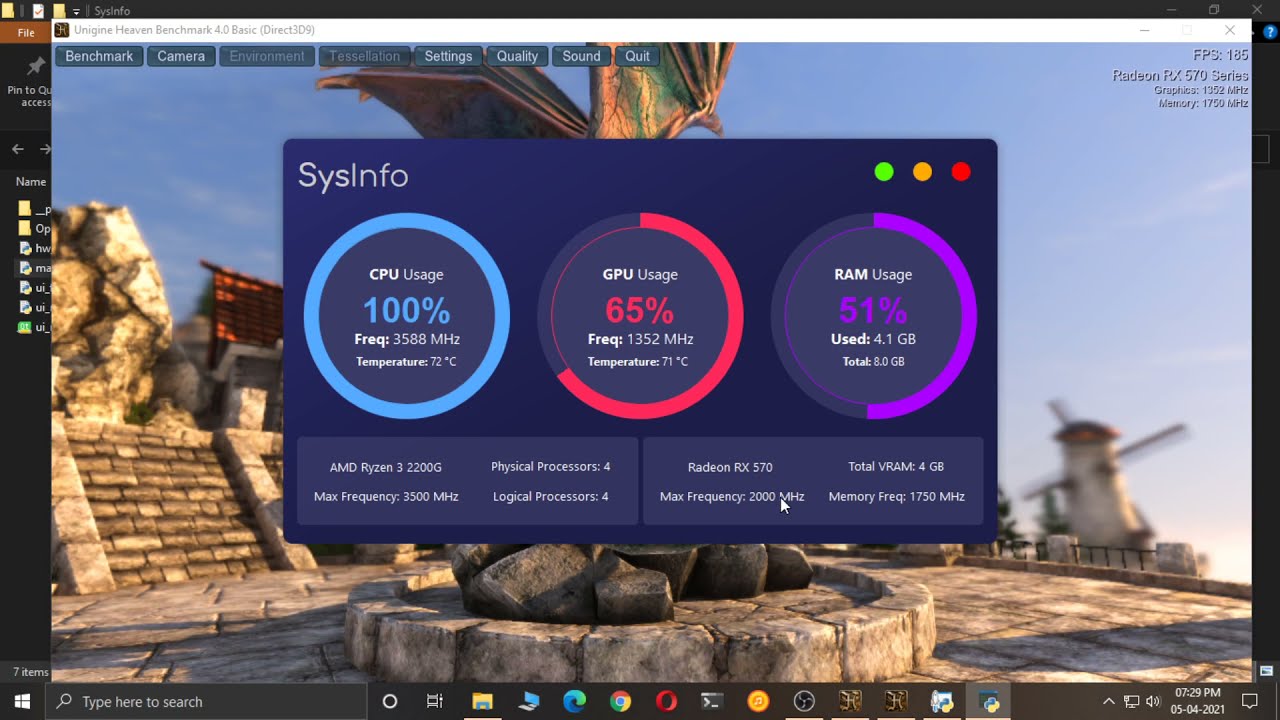Click the Heaven Benchmark title bar icon

click(x=62, y=30)
